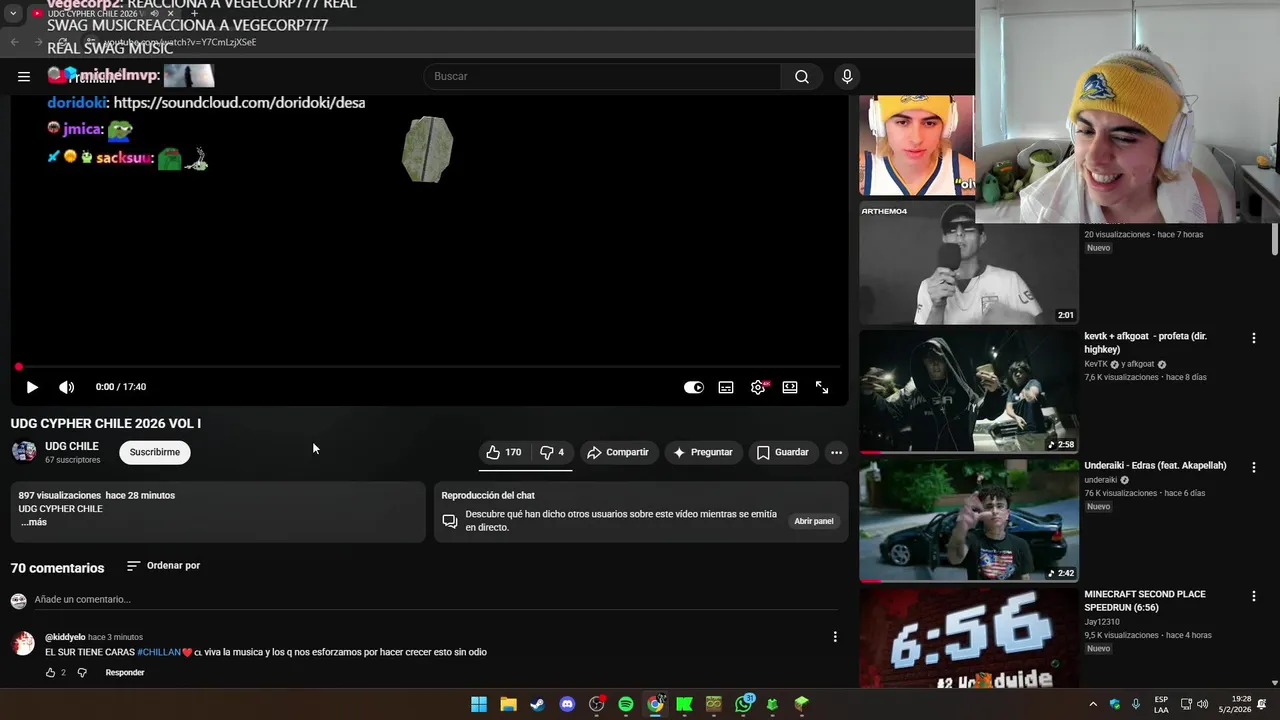Mute the video using the volume icon

point(66,387)
